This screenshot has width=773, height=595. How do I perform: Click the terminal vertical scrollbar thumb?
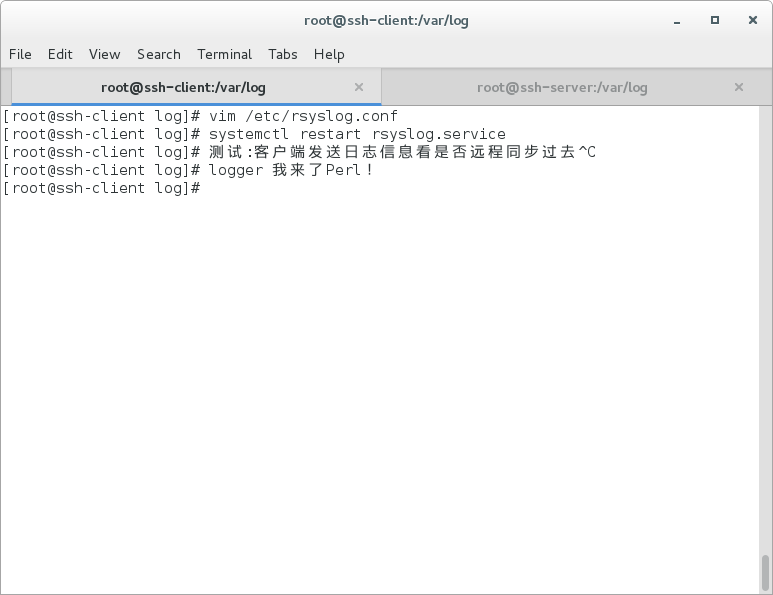click(765, 573)
